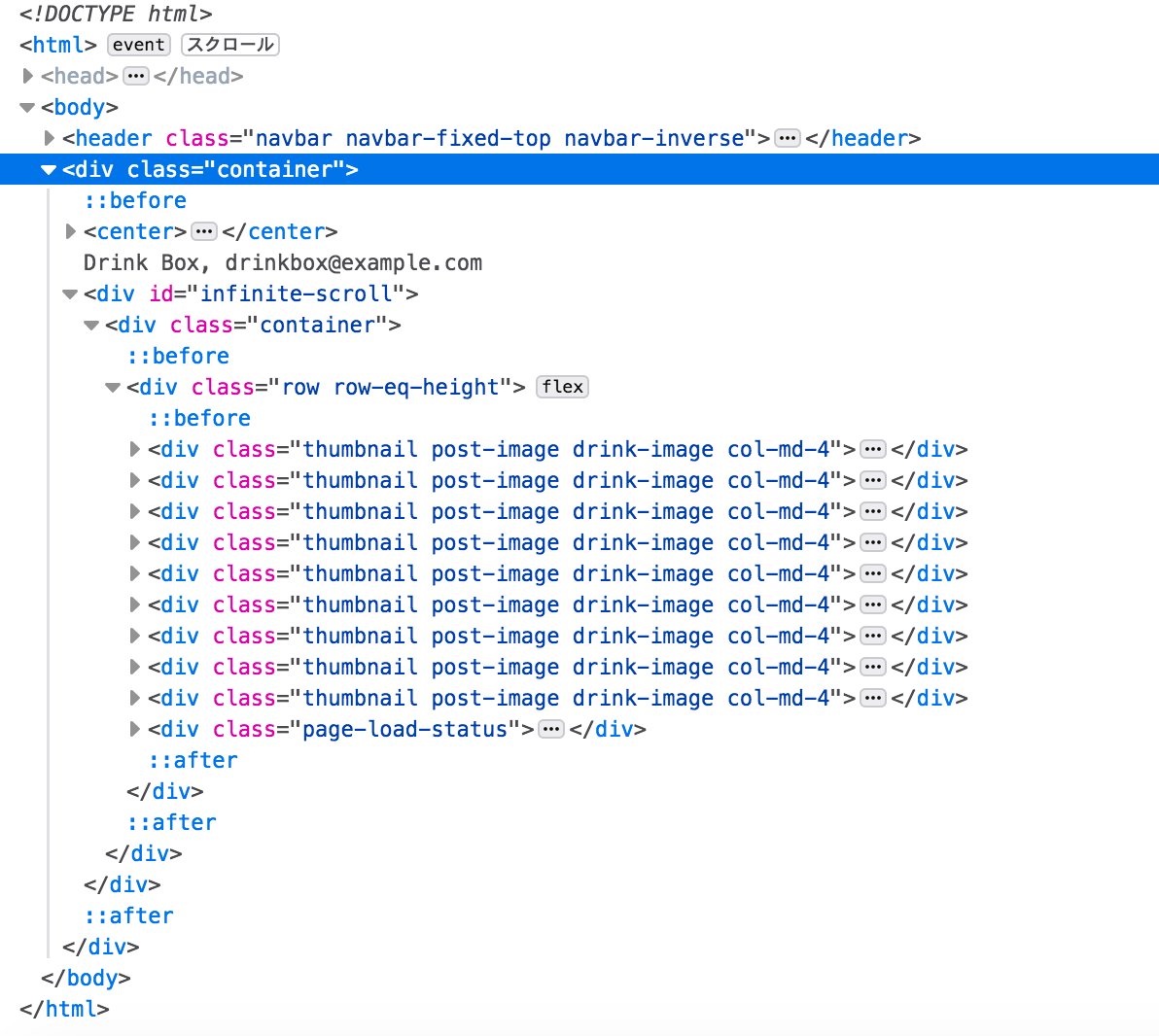Expand the head element node
1159x1036 pixels.
point(28,76)
